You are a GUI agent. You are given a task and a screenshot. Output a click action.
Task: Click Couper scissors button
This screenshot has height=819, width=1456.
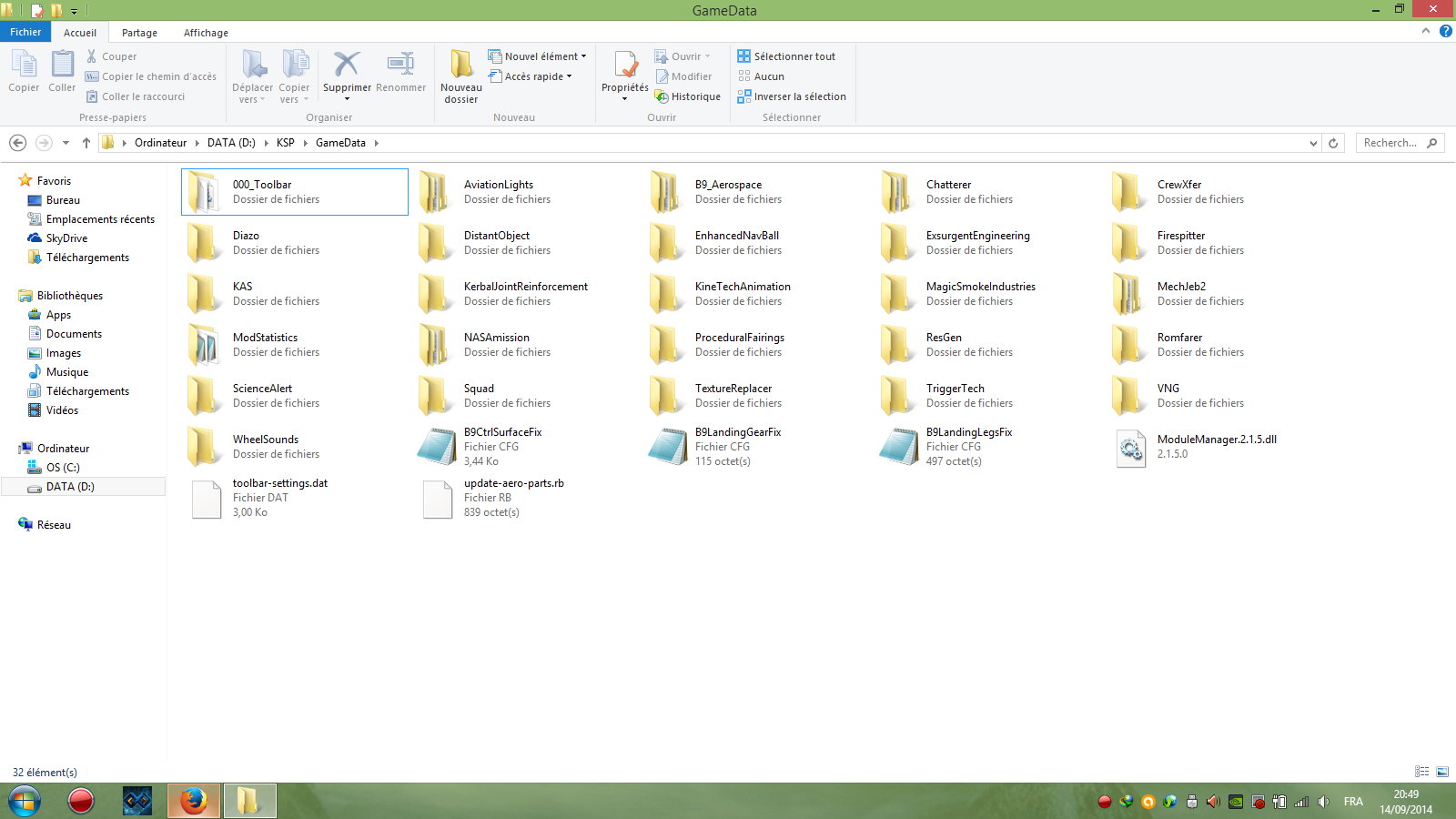pos(111,56)
